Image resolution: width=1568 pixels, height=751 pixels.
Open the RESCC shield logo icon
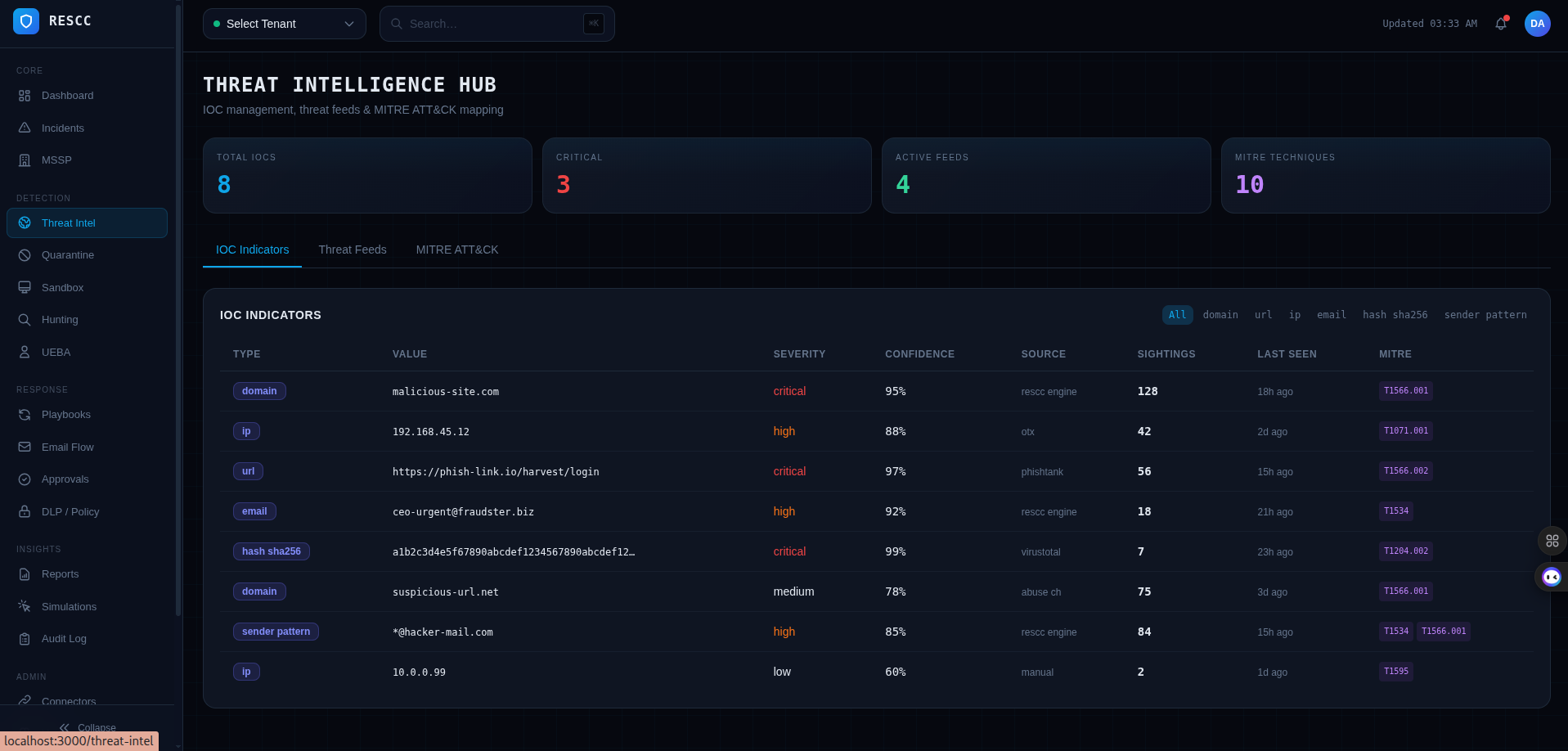(x=25, y=20)
